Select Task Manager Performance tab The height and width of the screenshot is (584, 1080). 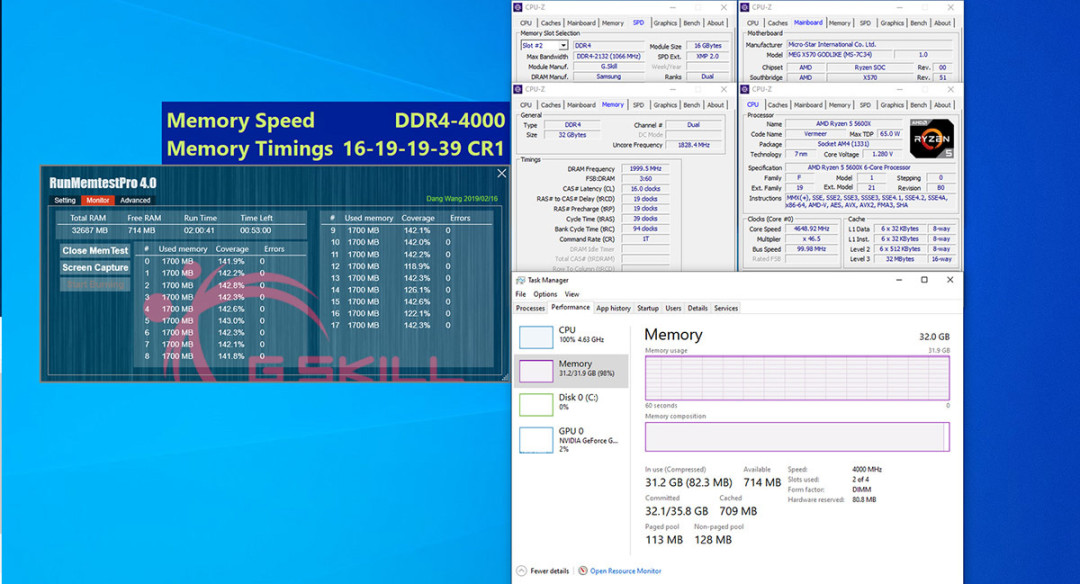[x=570, y=308]
